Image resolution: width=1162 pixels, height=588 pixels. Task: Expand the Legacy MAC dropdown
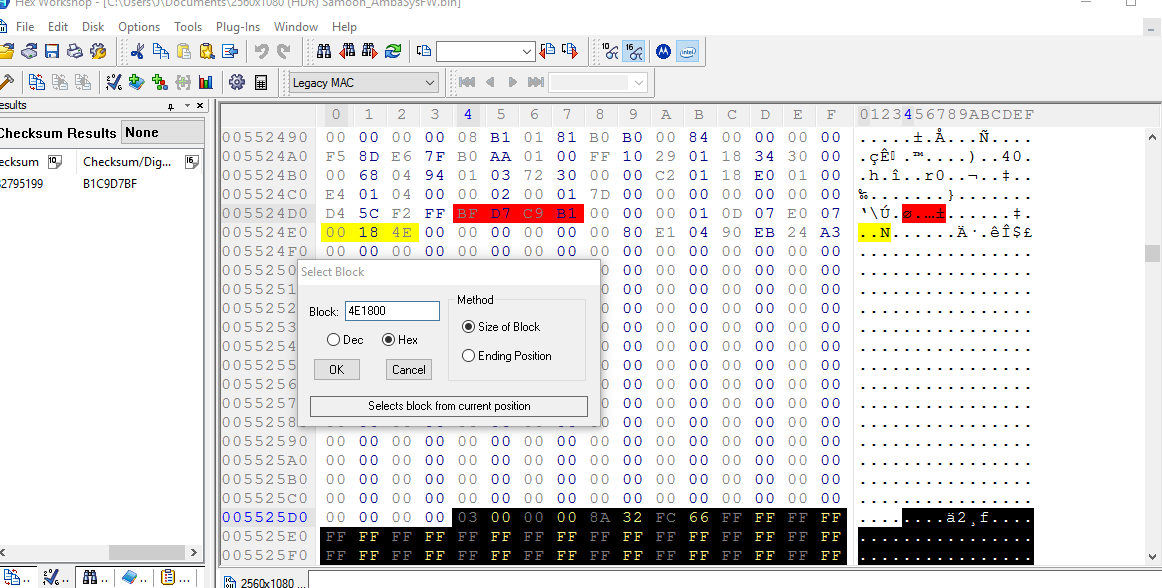click(x=430, y=83)
